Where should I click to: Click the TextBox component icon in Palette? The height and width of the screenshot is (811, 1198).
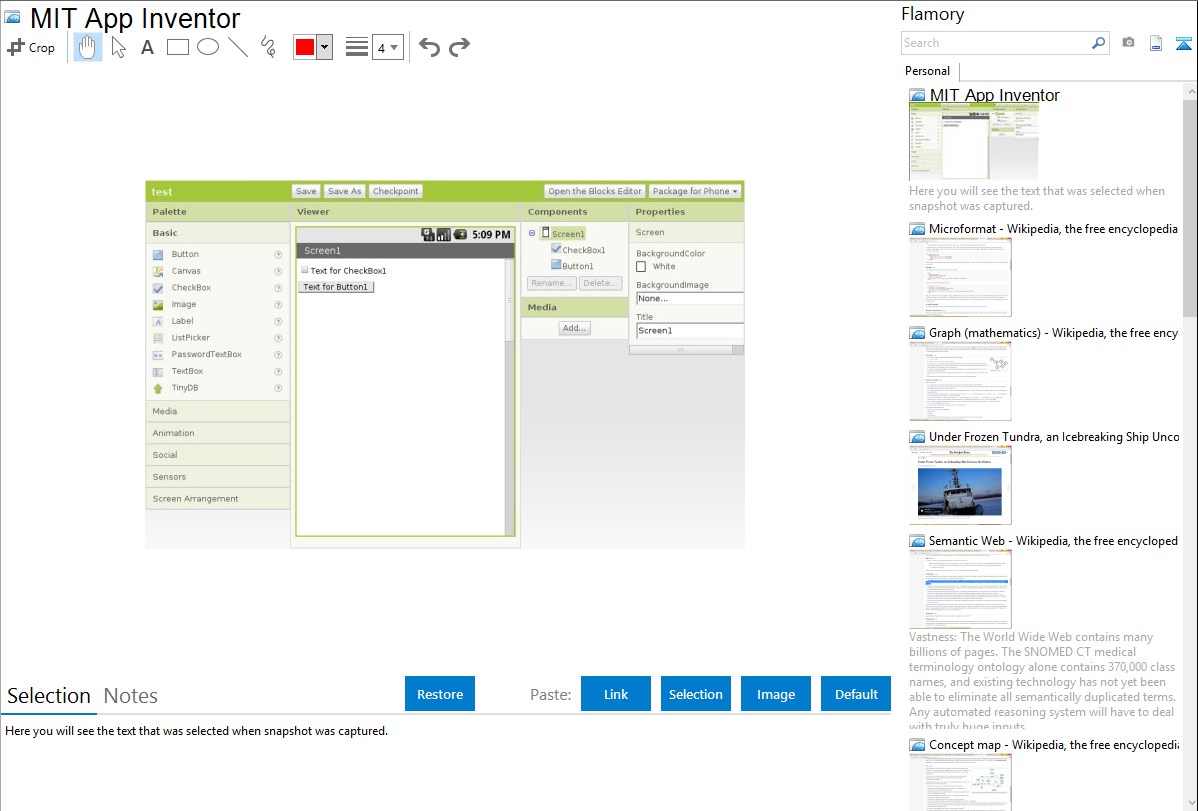click(158, 371)
